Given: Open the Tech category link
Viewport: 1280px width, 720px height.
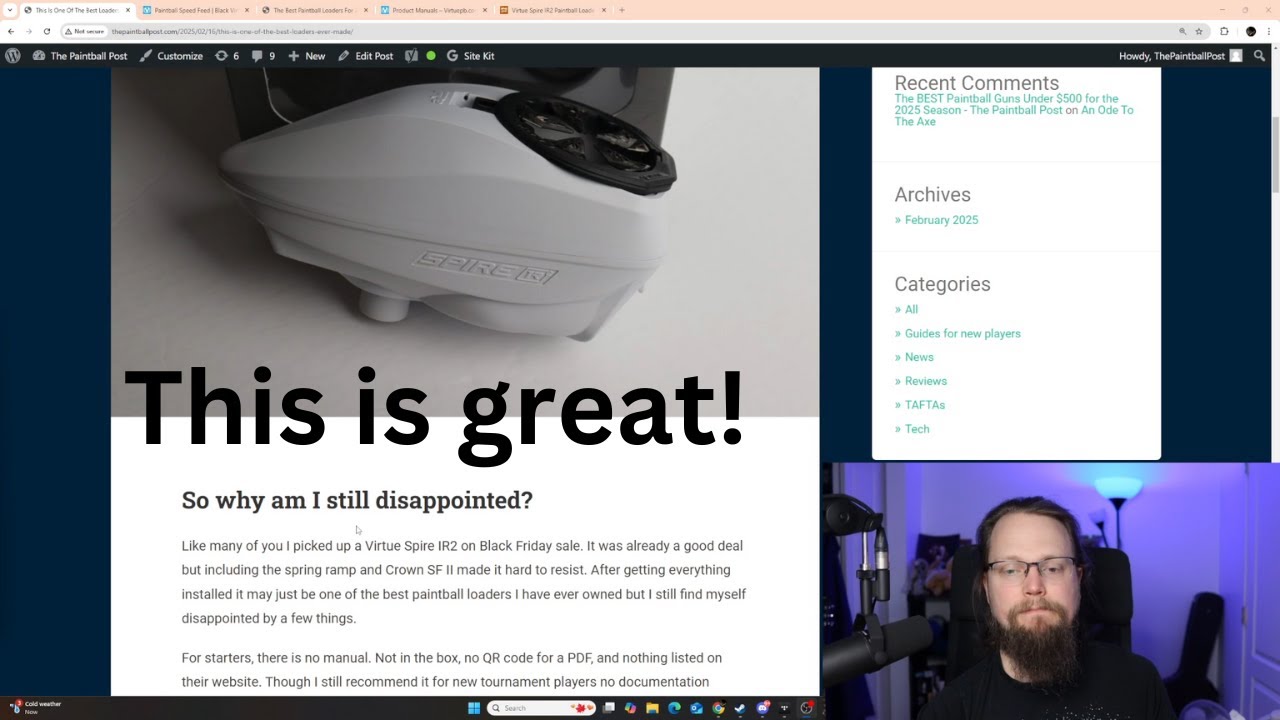Looking at the screenshot, I should click(x=917, y=429).
